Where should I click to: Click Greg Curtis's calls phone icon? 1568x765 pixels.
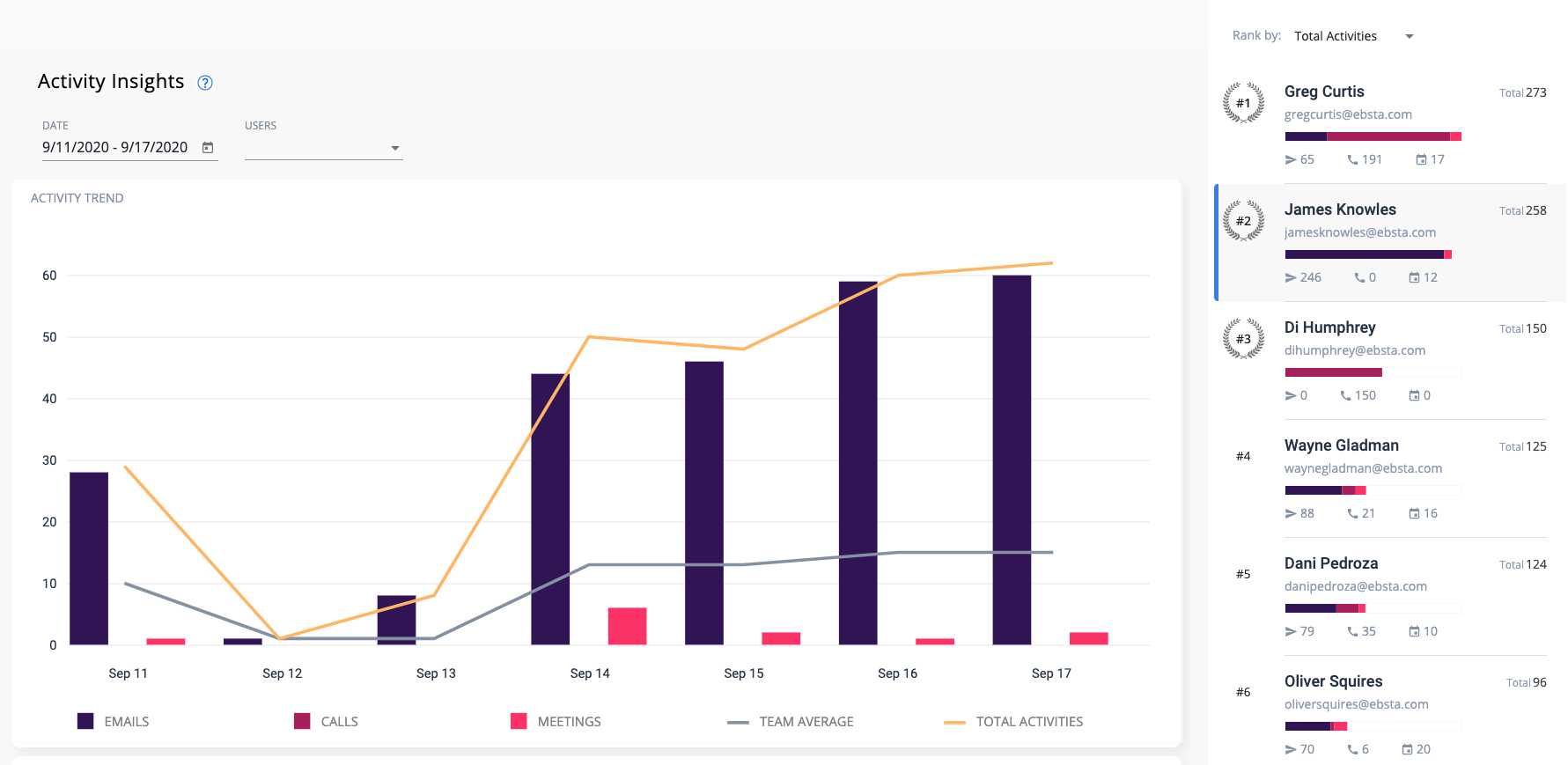[1352, 160]
